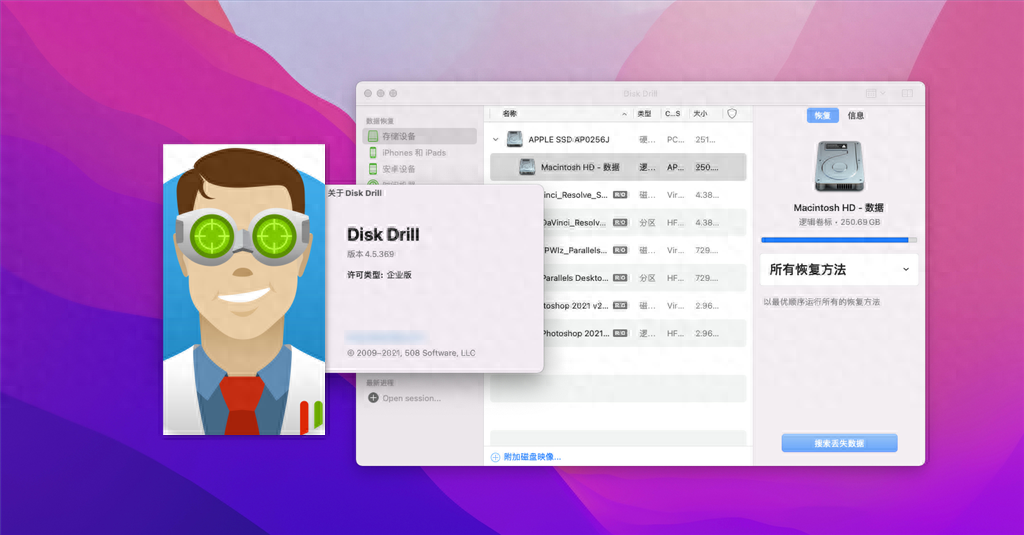Open iPhones 和 iPads sidebar category
The image size is (1024, 535).
click(x=413, y=153)
